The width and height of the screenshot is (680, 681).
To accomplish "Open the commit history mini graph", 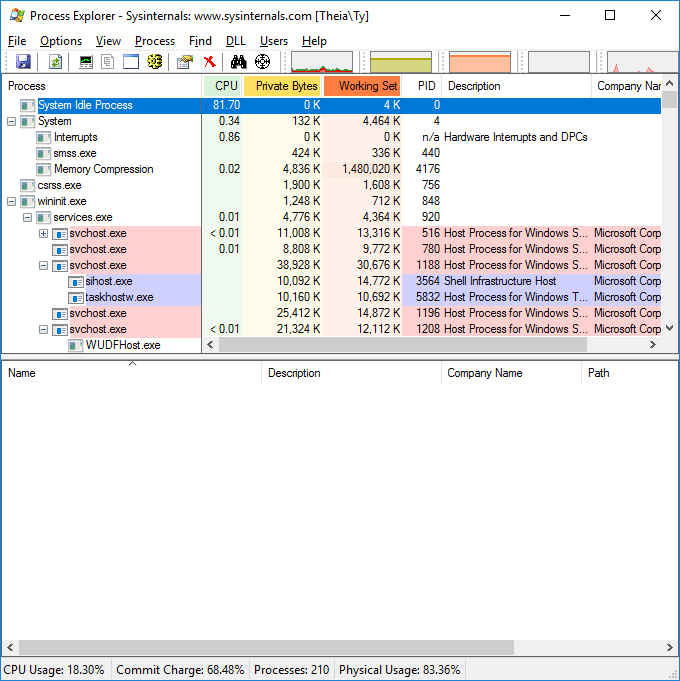I will 401,62.
